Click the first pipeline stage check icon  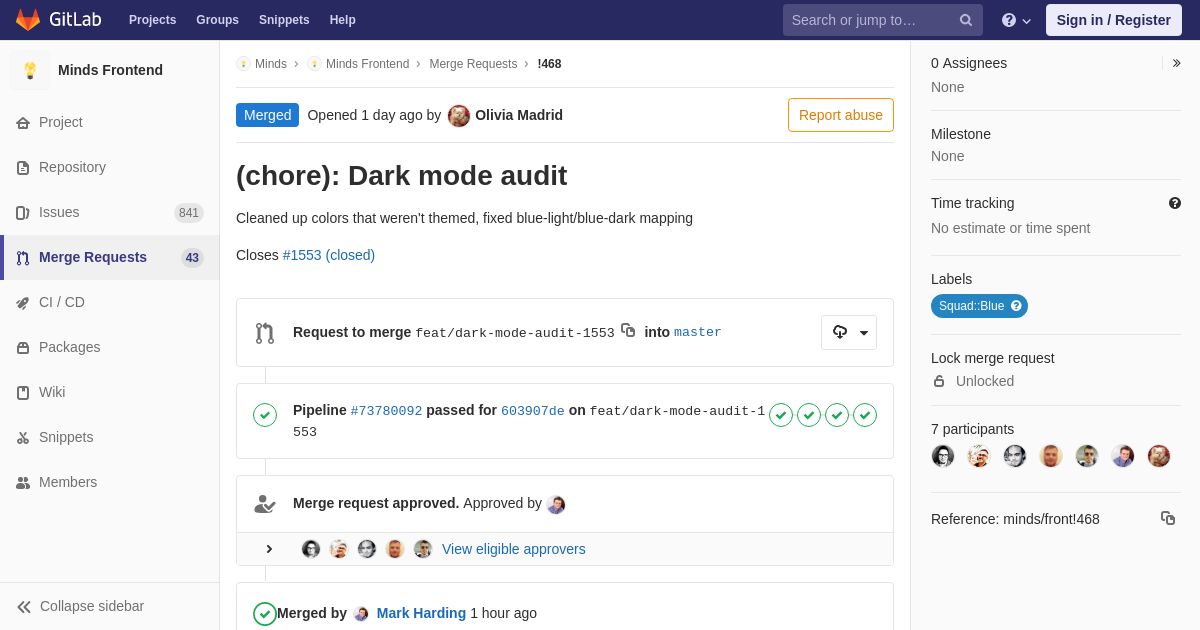coord(781,415)
